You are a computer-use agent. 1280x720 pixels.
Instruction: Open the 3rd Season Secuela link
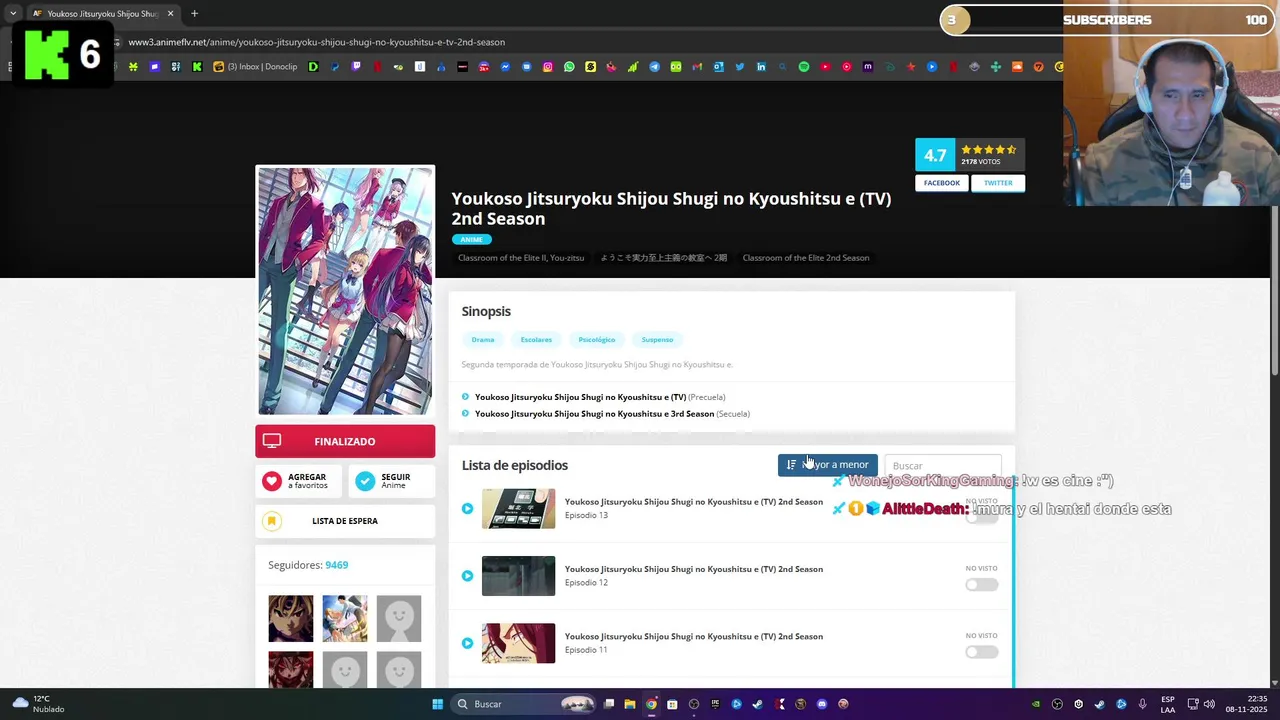594,414
